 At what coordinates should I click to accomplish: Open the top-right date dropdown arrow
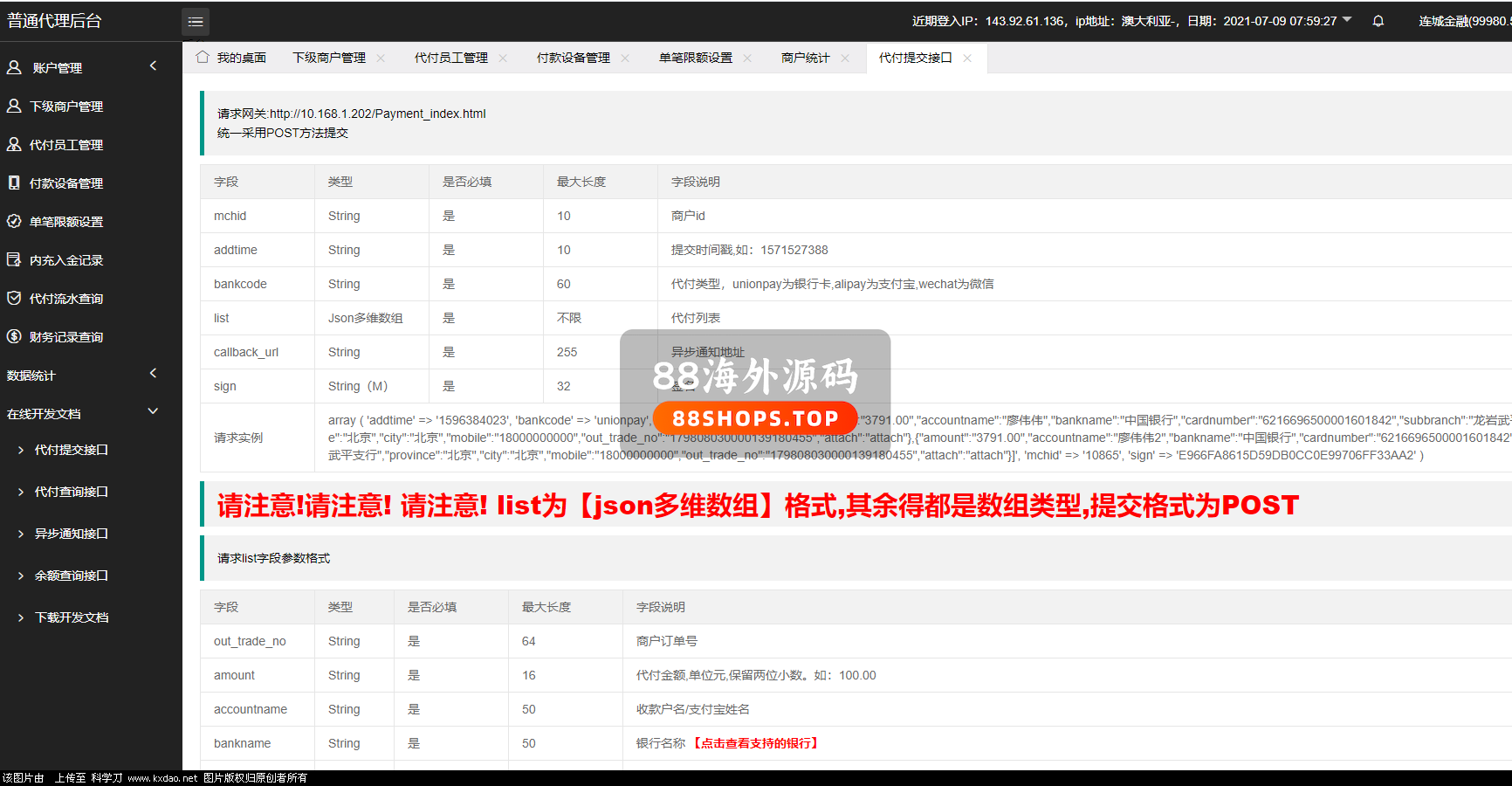tap(1347, 20)
